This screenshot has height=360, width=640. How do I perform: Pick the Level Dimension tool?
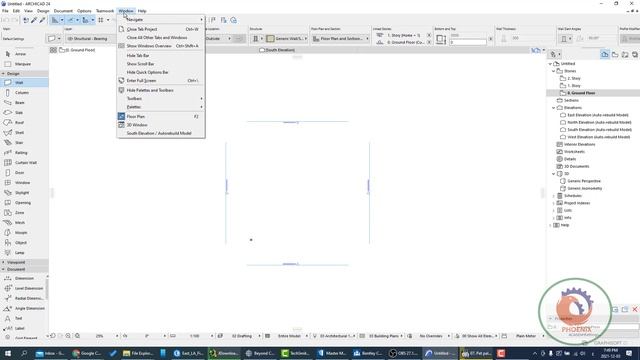point(29,288)
